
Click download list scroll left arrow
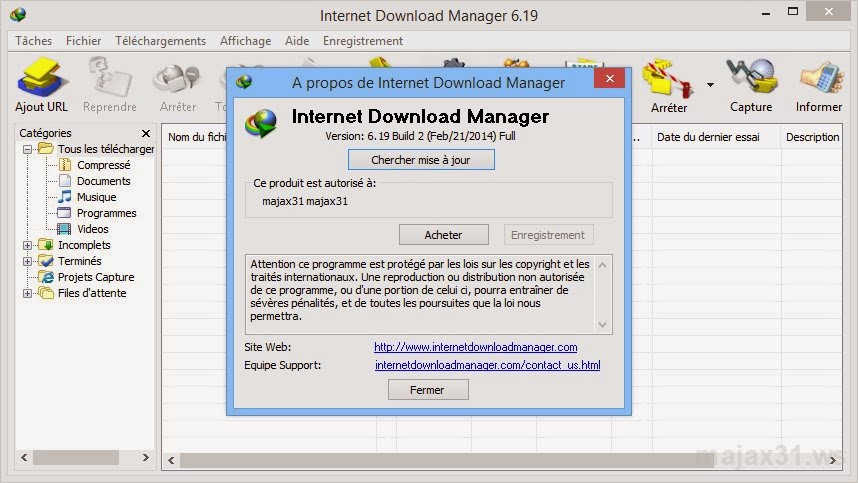[171, 461]
